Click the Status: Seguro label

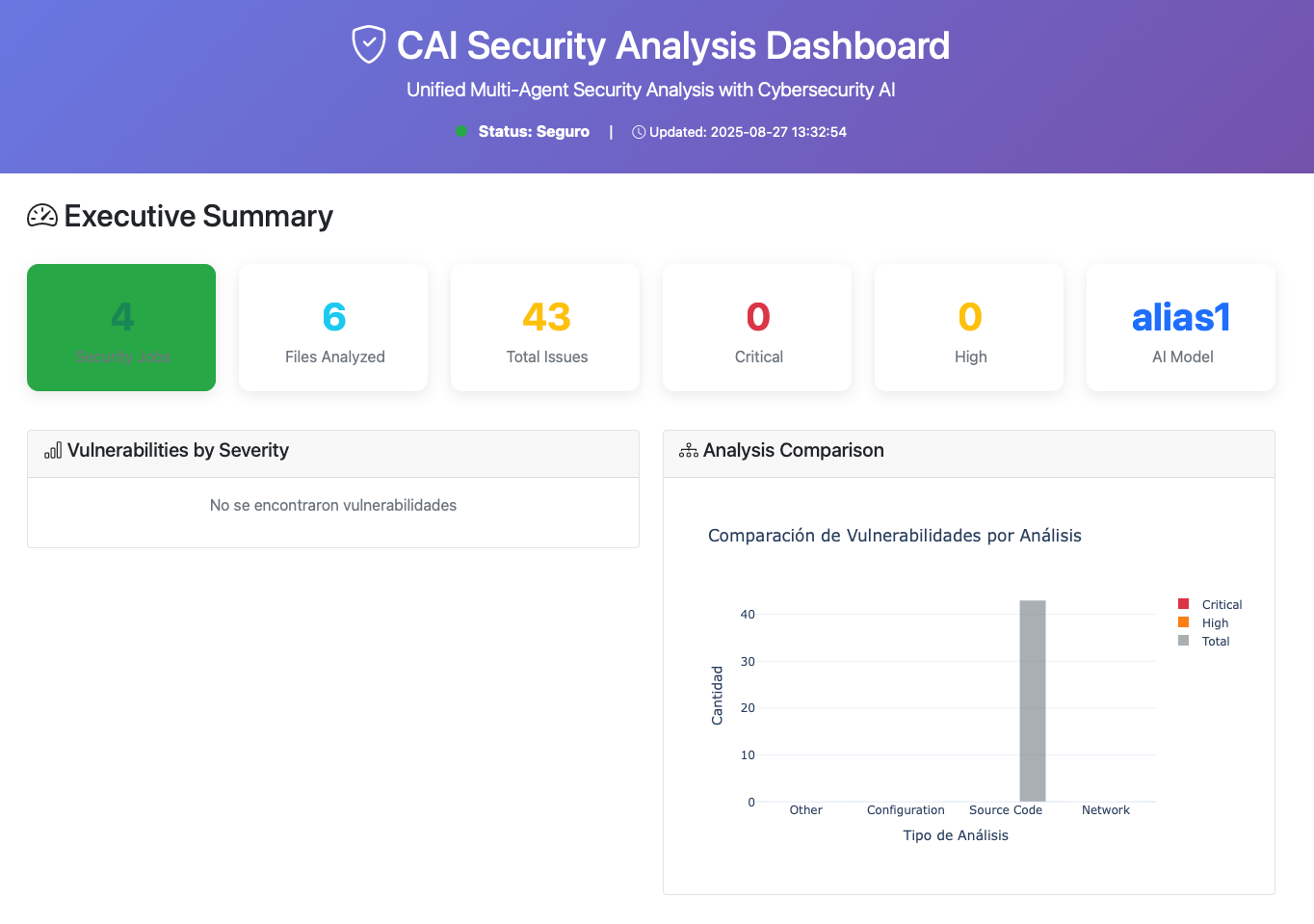[x=534, y=131]
